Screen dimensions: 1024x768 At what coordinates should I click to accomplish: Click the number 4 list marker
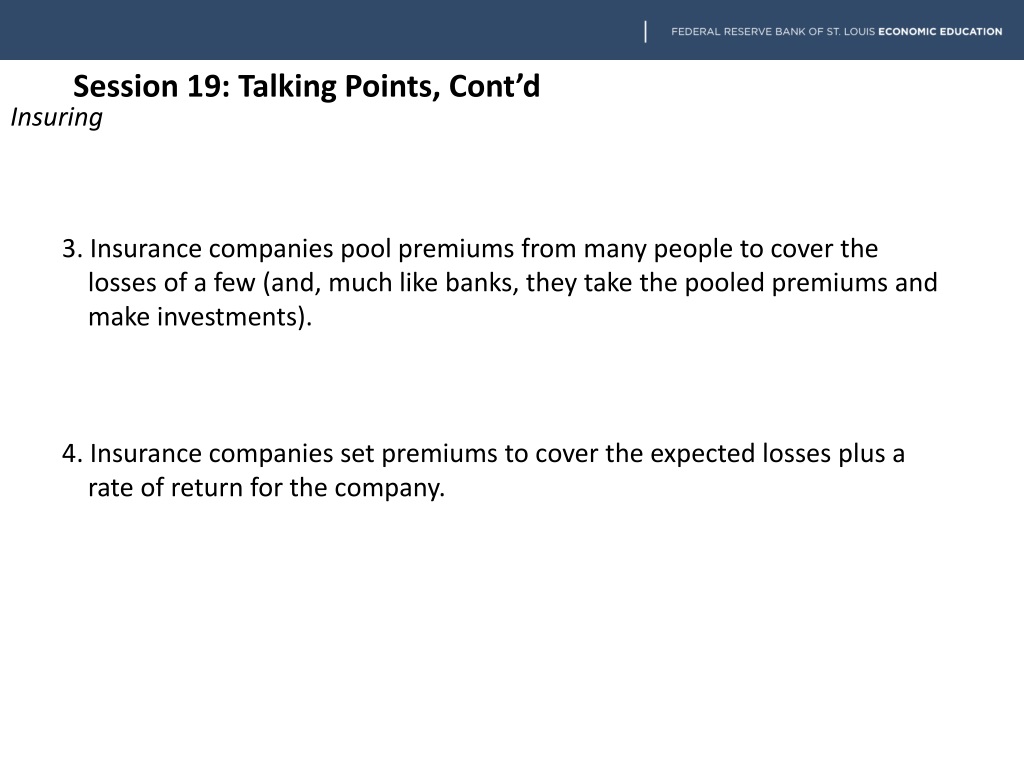click(x=72, y=454)
